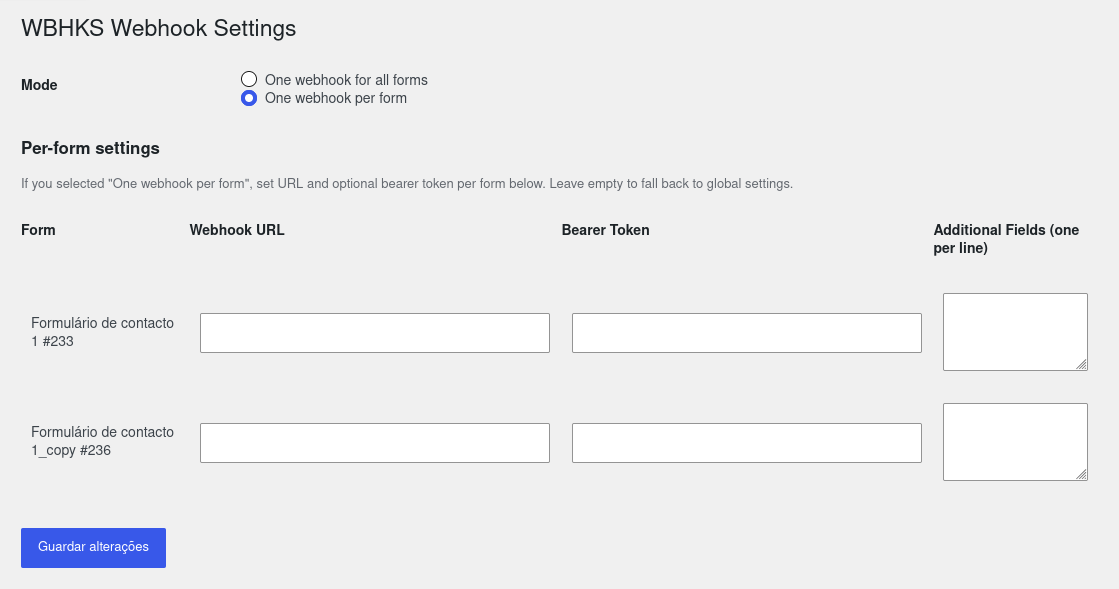Screen dimensions: 1119x589
Task: Click the 'Webhook URL' column header
Action: (x=237, y=230)
